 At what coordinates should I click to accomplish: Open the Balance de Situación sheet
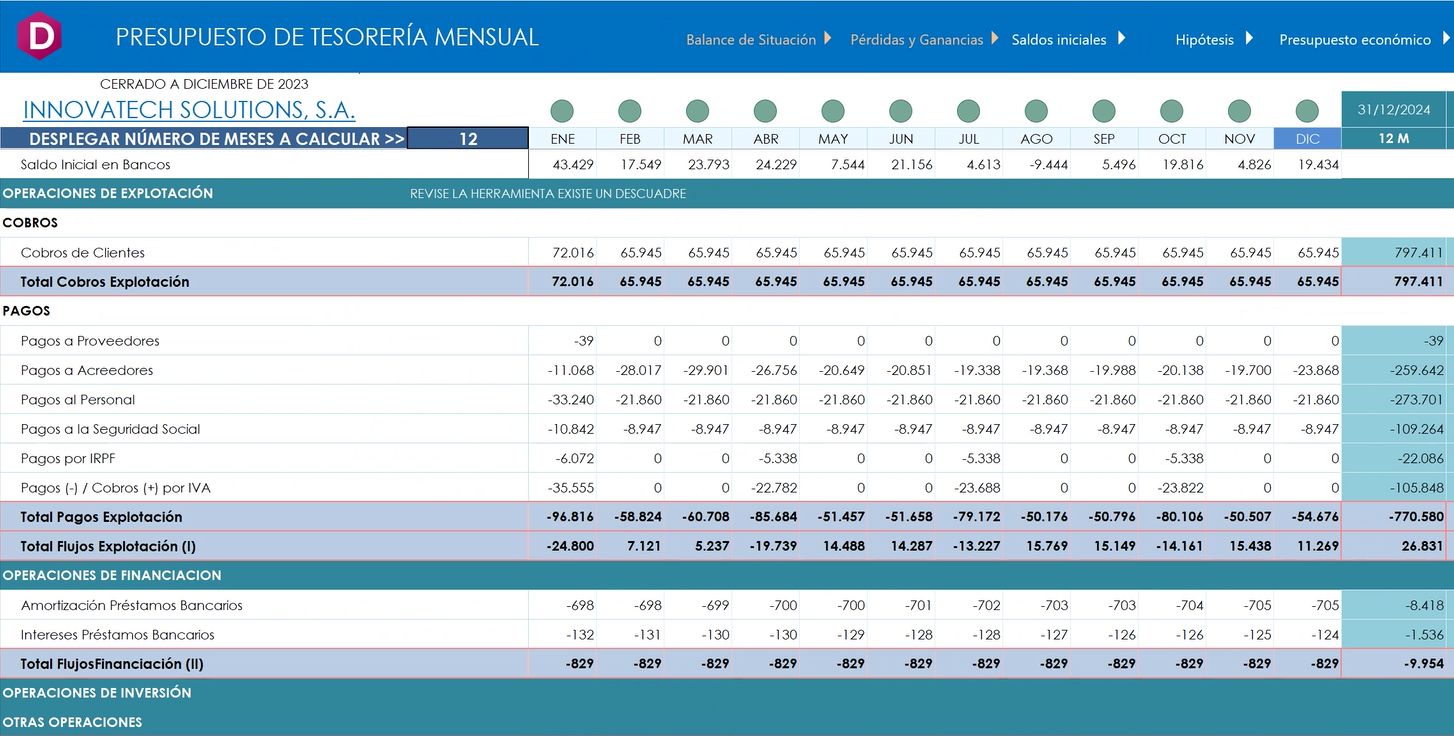pos(751,40)
